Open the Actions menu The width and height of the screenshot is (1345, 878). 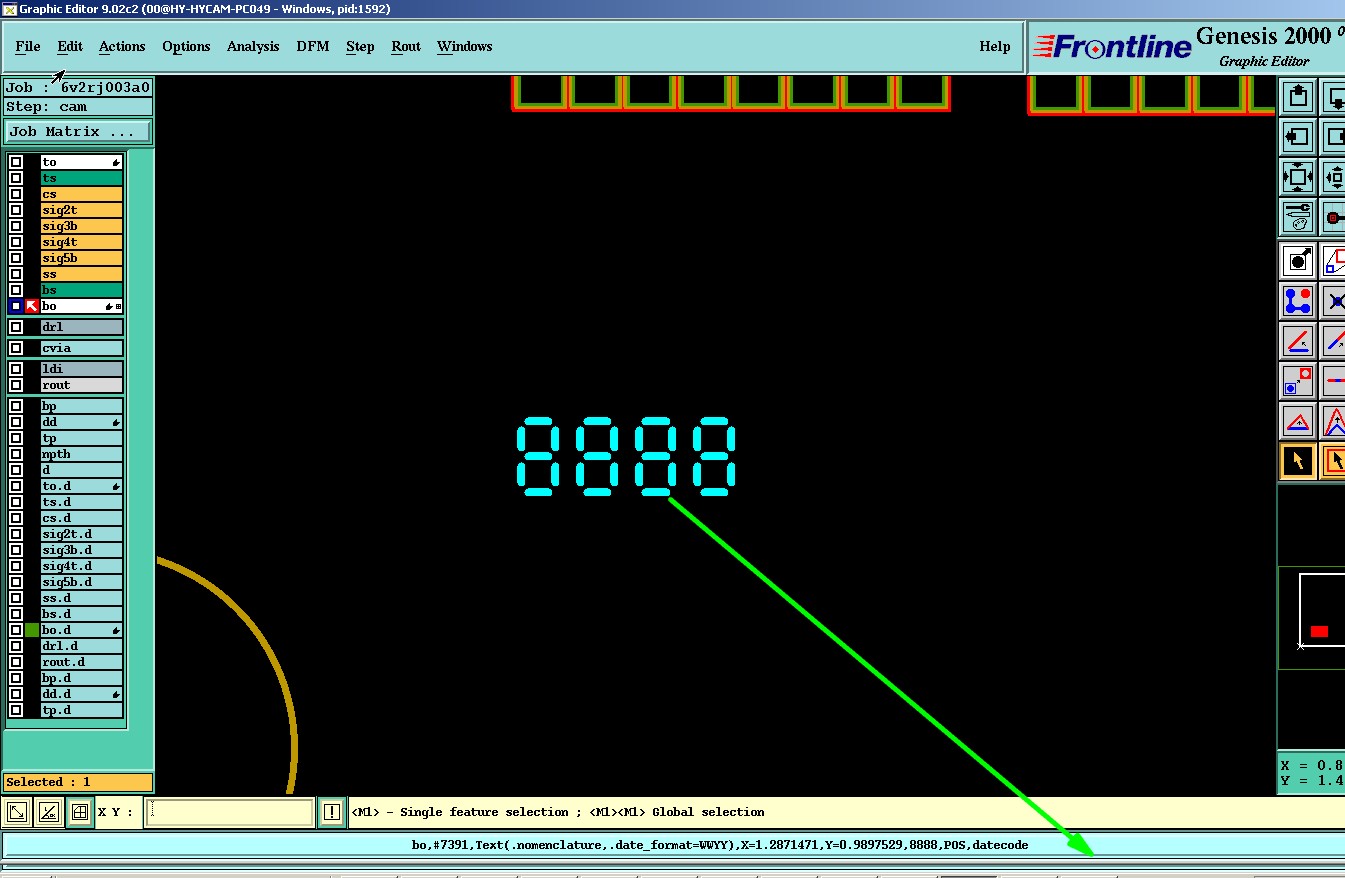[x=122, y=47]
